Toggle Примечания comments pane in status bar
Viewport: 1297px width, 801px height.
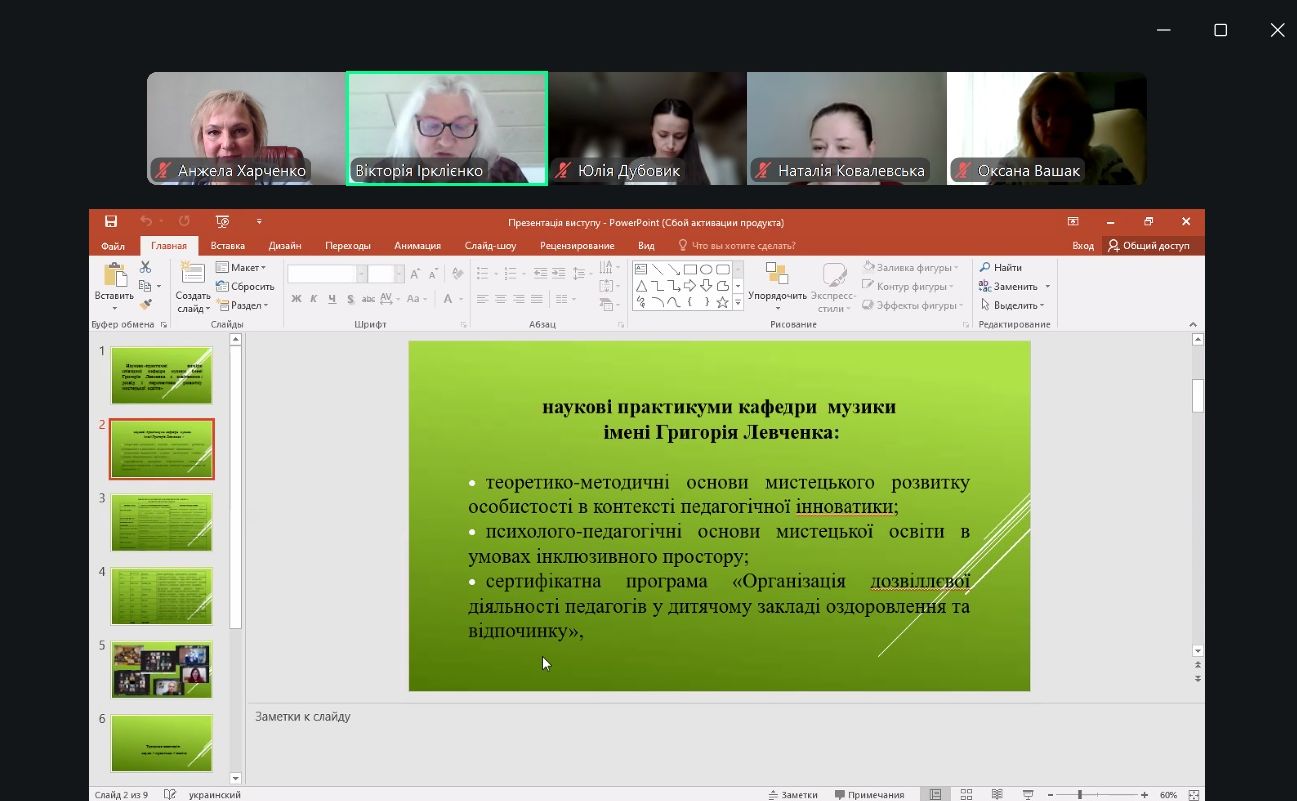click(x=869, y=795)
